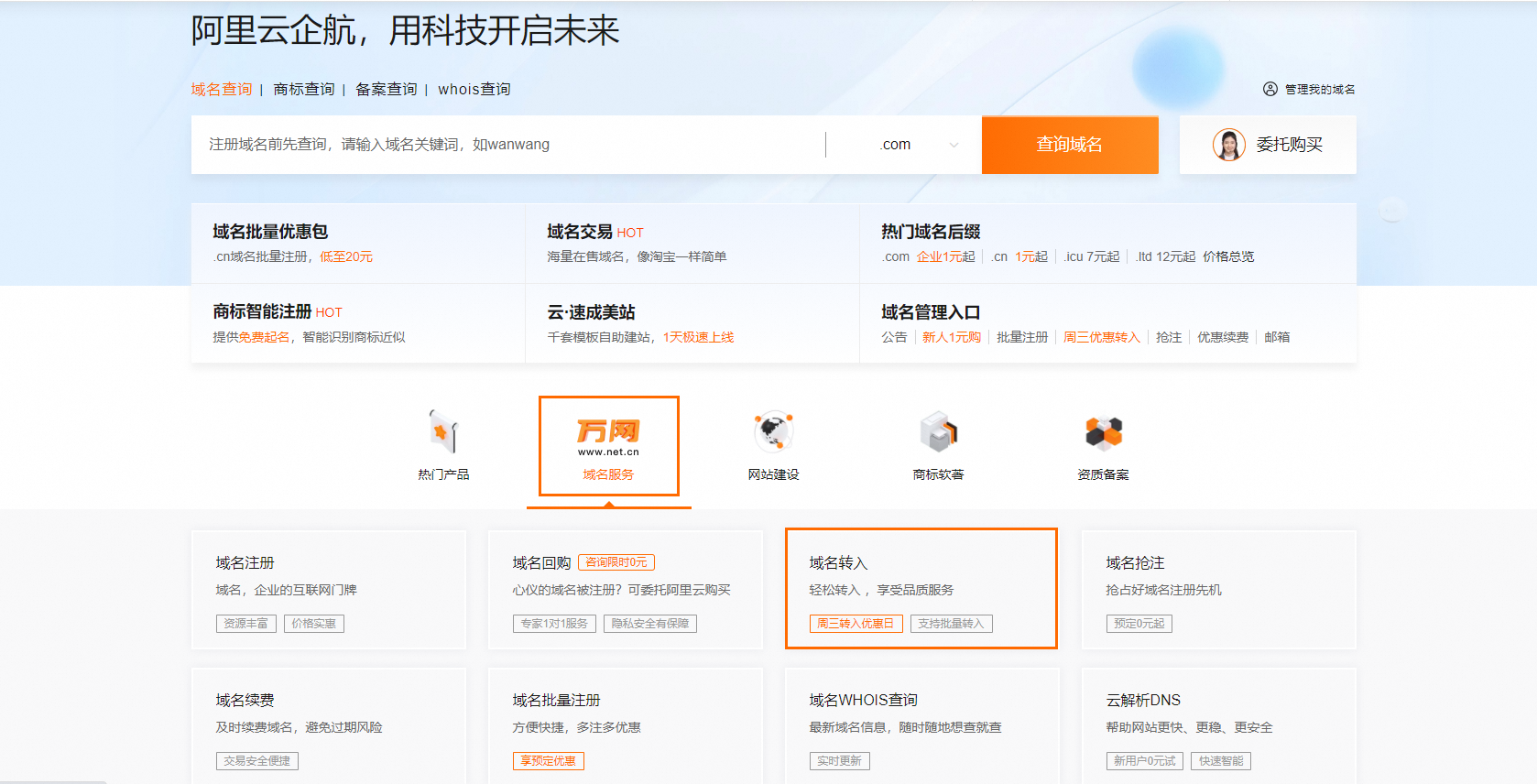Switch to the whois查询 tab

point(474,89)
